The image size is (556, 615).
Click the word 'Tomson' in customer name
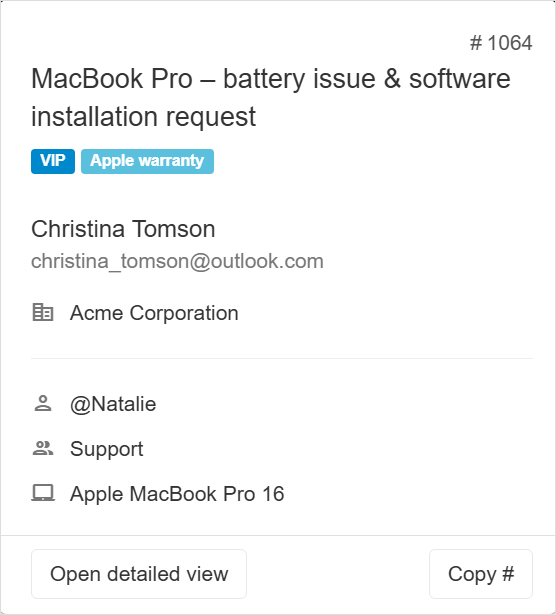tap(173, 229)
